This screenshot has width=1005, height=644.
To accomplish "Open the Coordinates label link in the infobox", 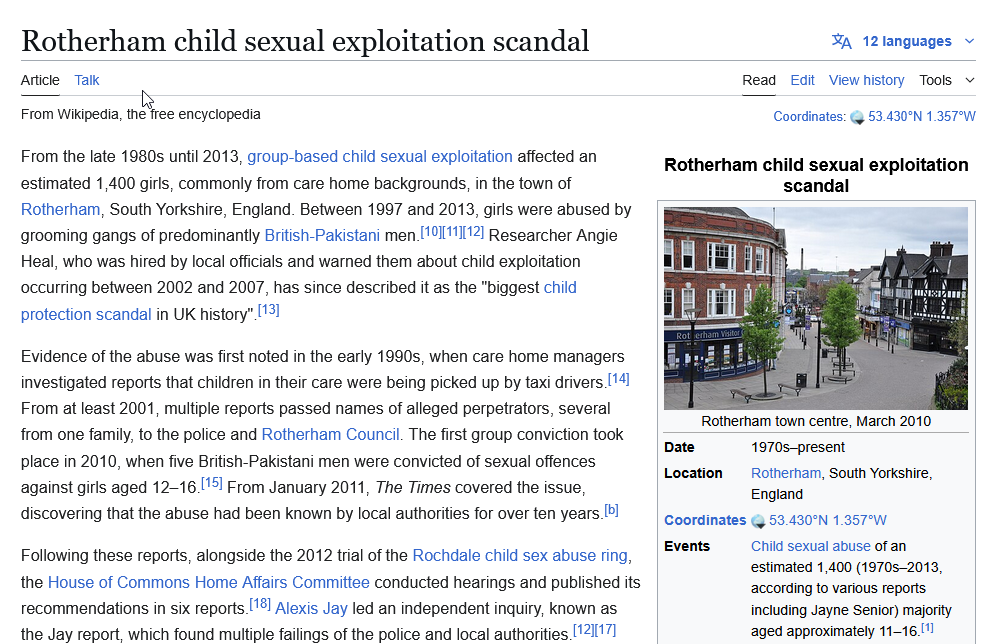I will tap(705, 520).
